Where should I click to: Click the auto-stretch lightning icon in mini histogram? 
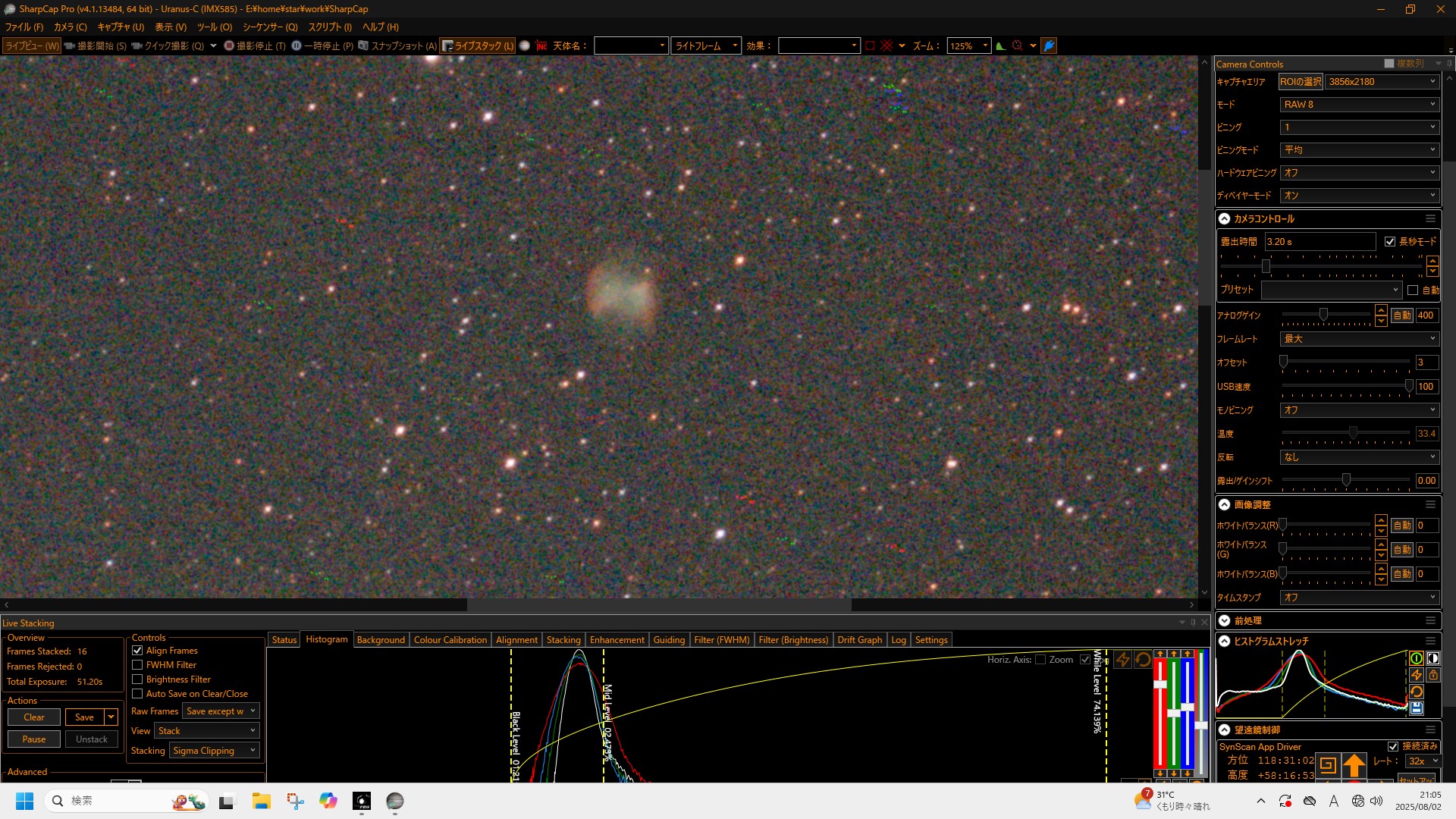coord(1416,675)
